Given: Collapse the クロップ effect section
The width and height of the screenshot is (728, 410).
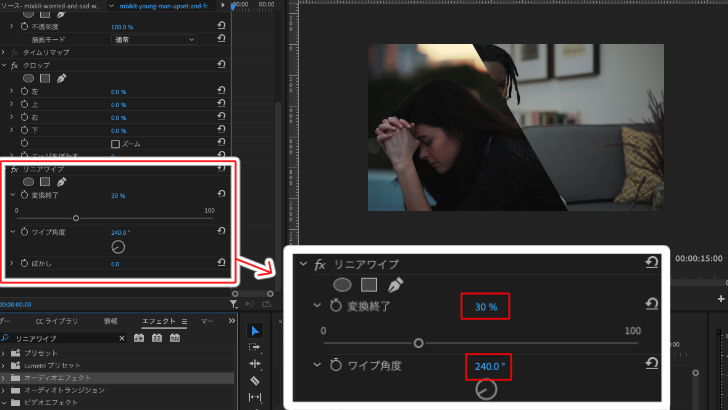Looking at the screenshot, I should 4,65.
